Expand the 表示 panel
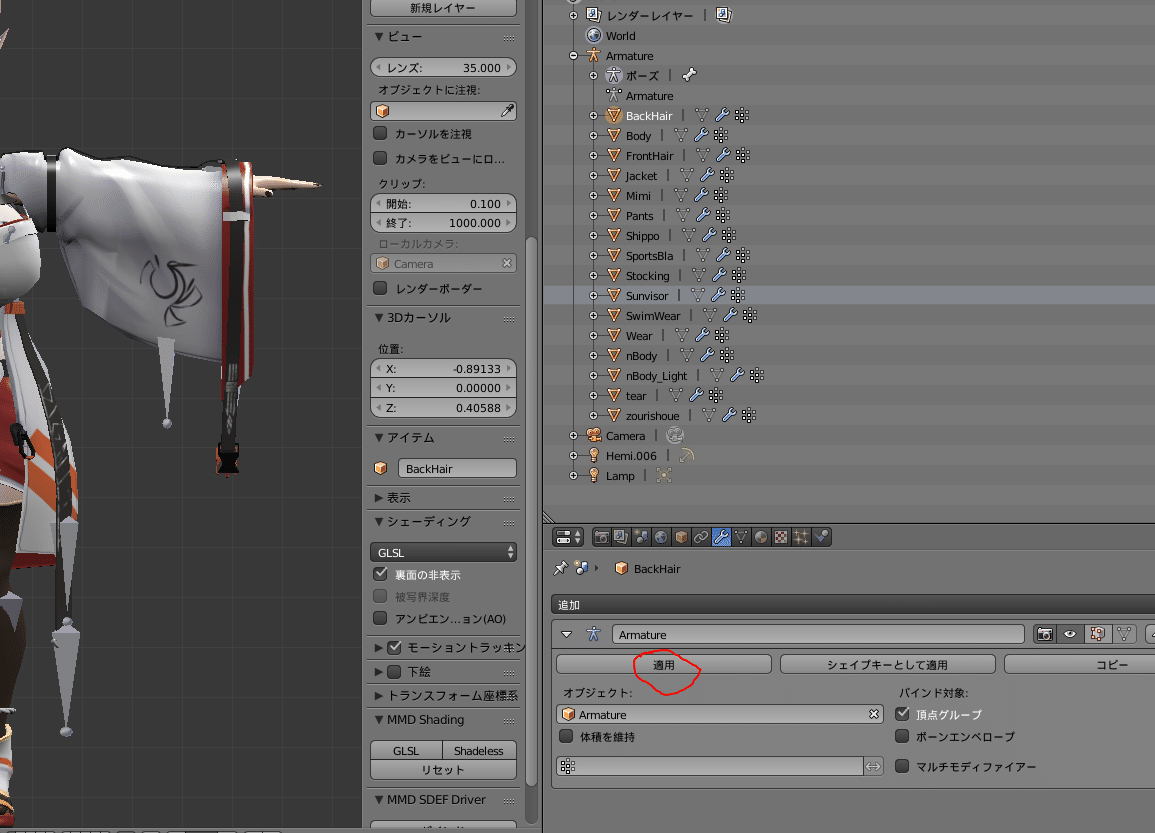 [x=379, y=498]
